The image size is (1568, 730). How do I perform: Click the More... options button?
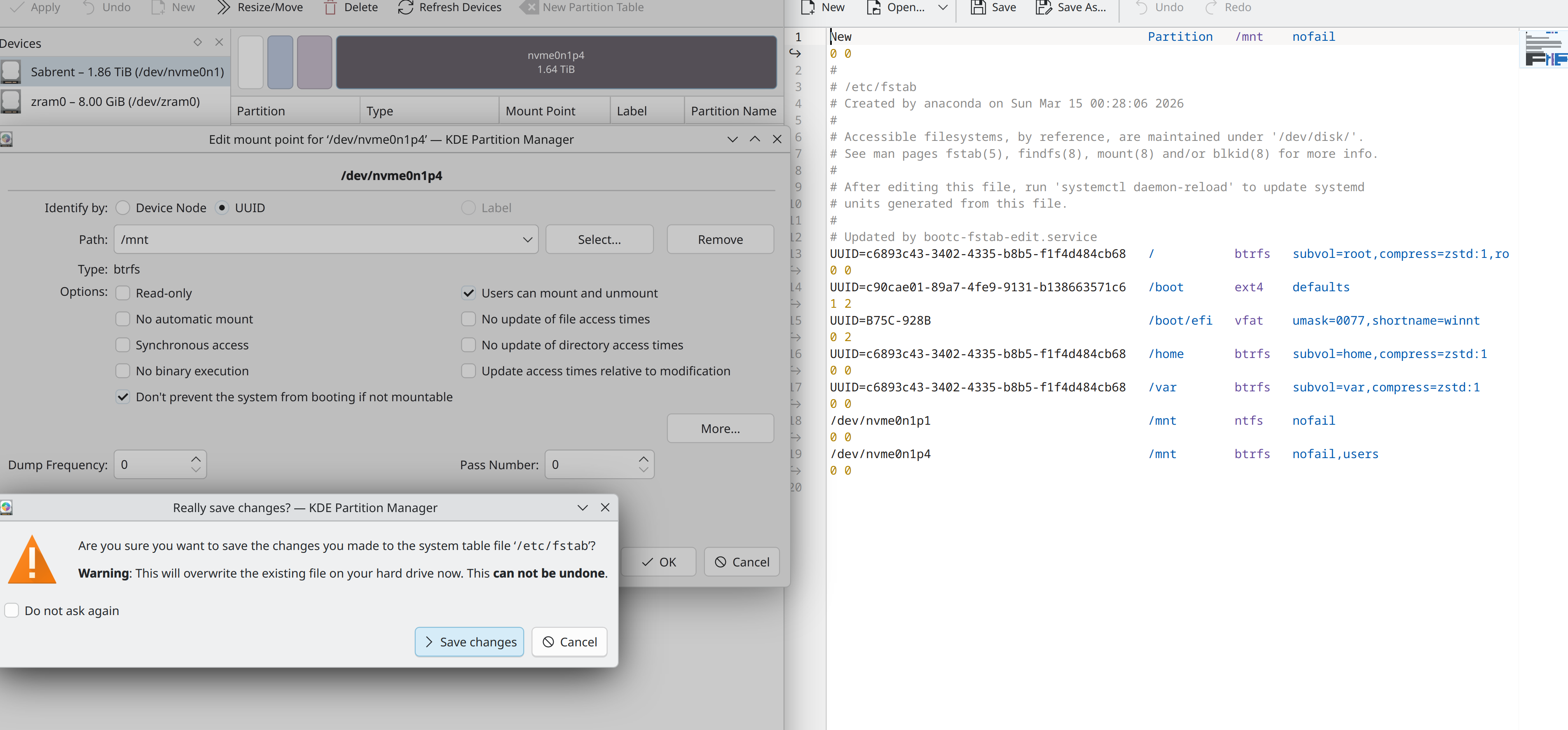pyautogui.click(x=720, y=428)
